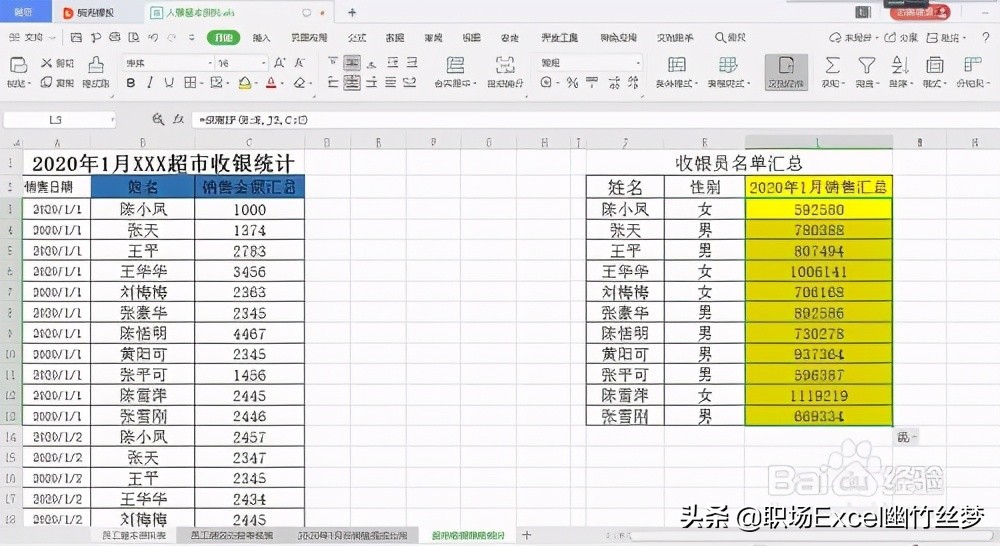
Task: Click the fx insert function icon
Action: click(179, 119)
